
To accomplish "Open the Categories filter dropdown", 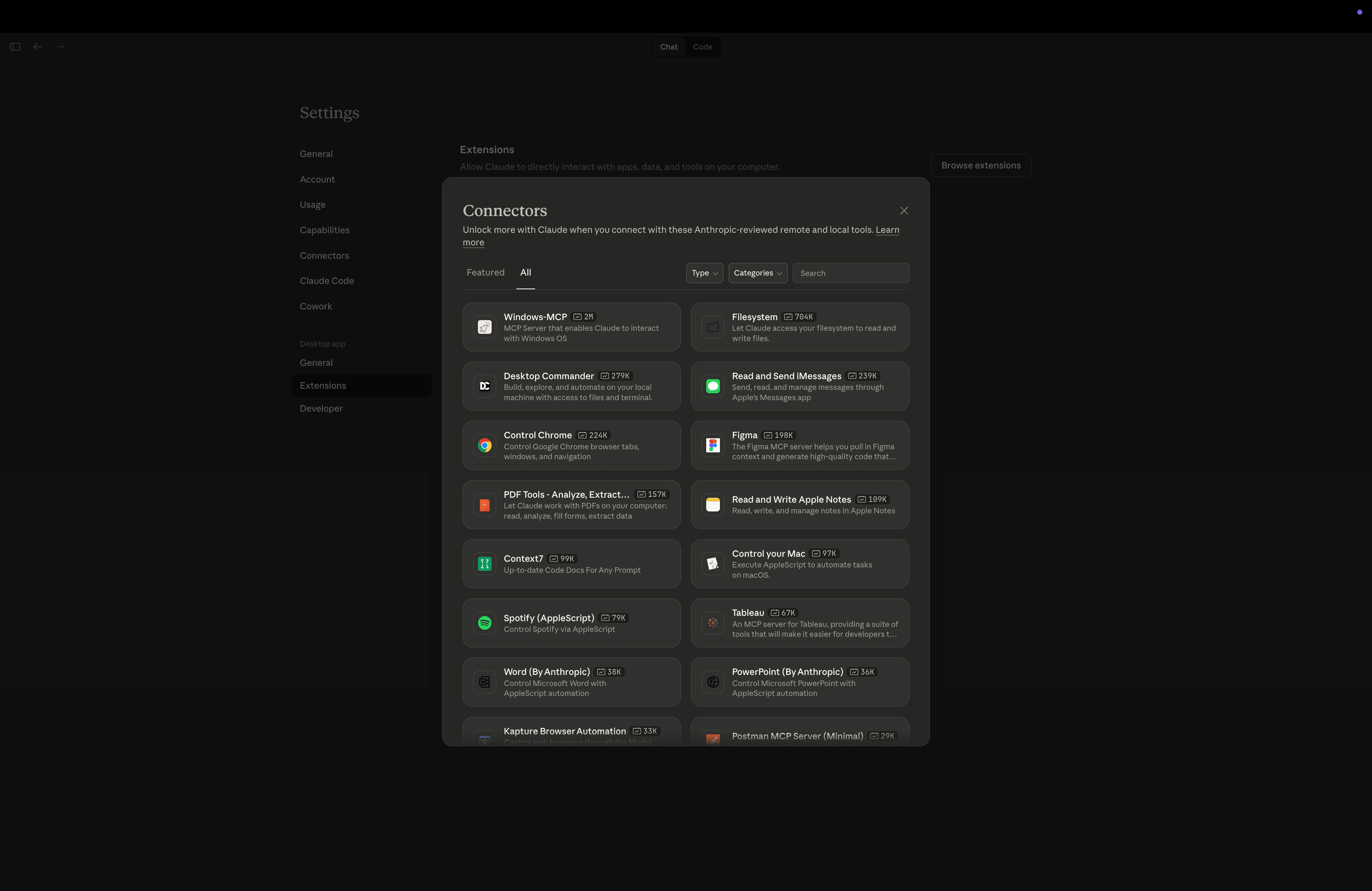I will pos(758,272).
